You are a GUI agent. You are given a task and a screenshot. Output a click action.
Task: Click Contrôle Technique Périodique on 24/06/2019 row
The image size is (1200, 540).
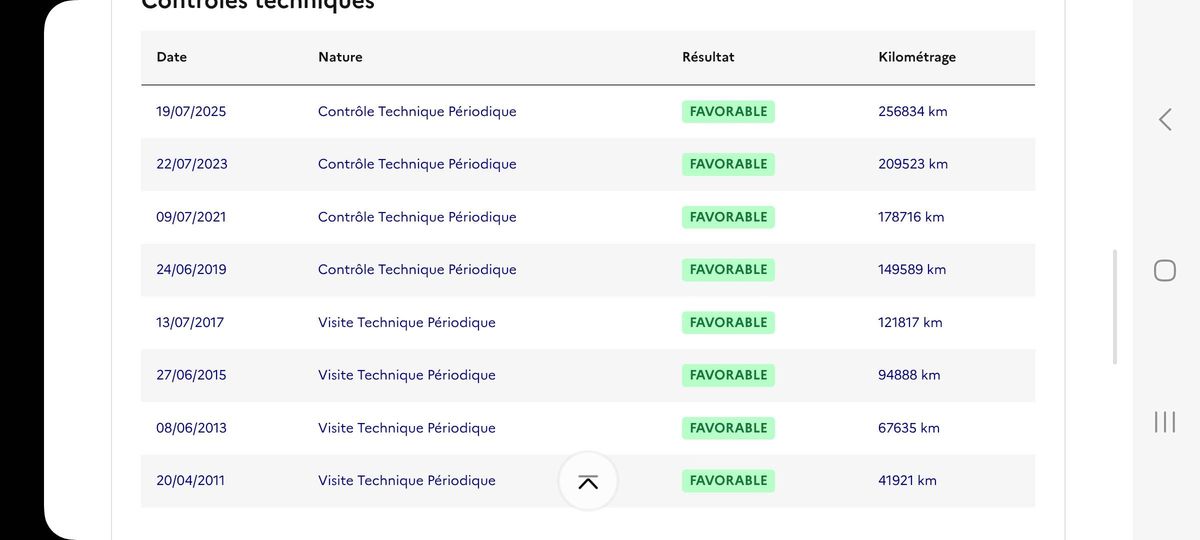[417, 270]
